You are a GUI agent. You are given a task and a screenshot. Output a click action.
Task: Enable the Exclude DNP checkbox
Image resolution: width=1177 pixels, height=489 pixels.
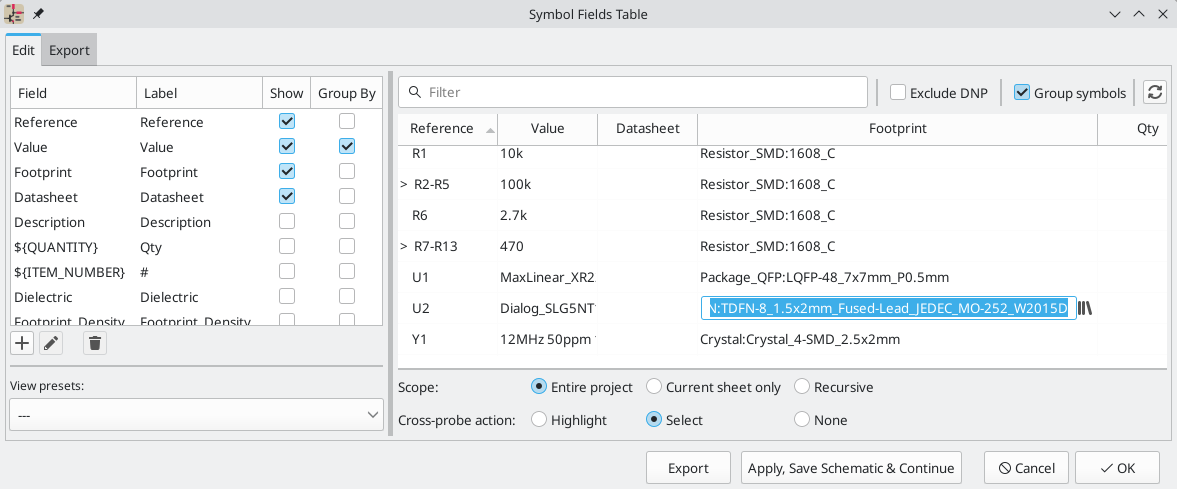[899, 93]
